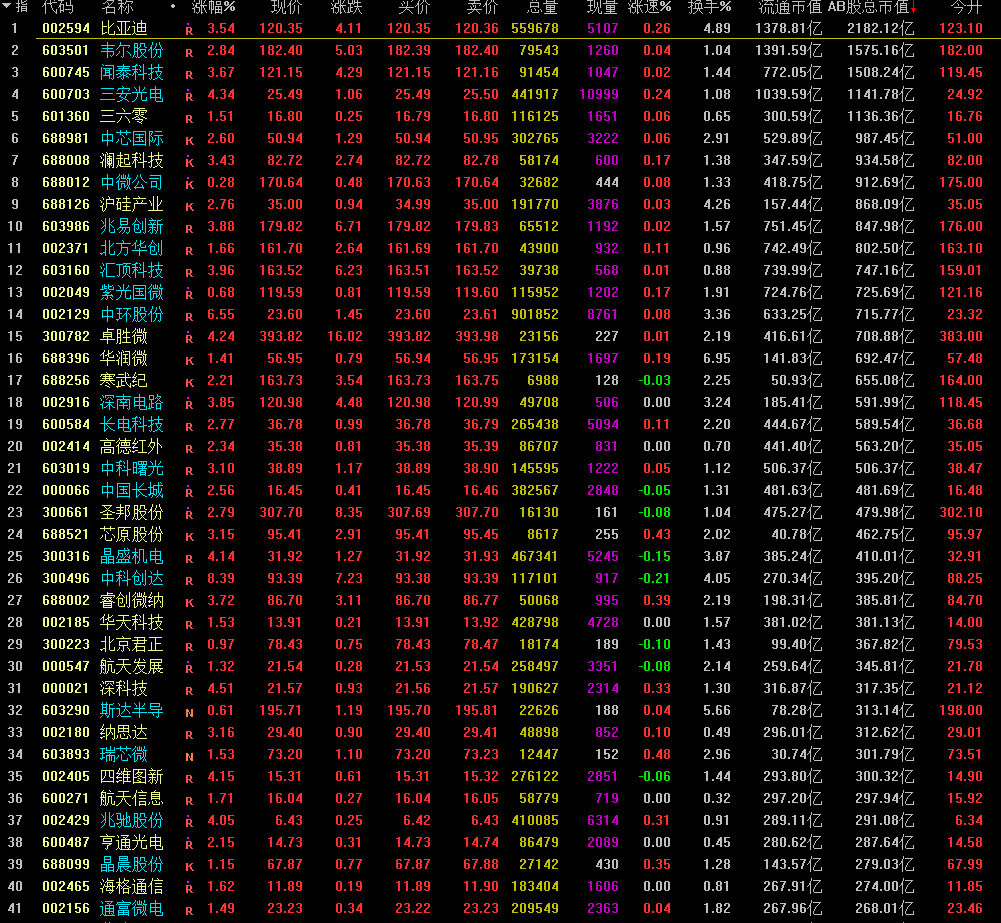This screenshot has height=923, width=1001.
Task: Click the R marker beside 中科创达
Action: 189,580
